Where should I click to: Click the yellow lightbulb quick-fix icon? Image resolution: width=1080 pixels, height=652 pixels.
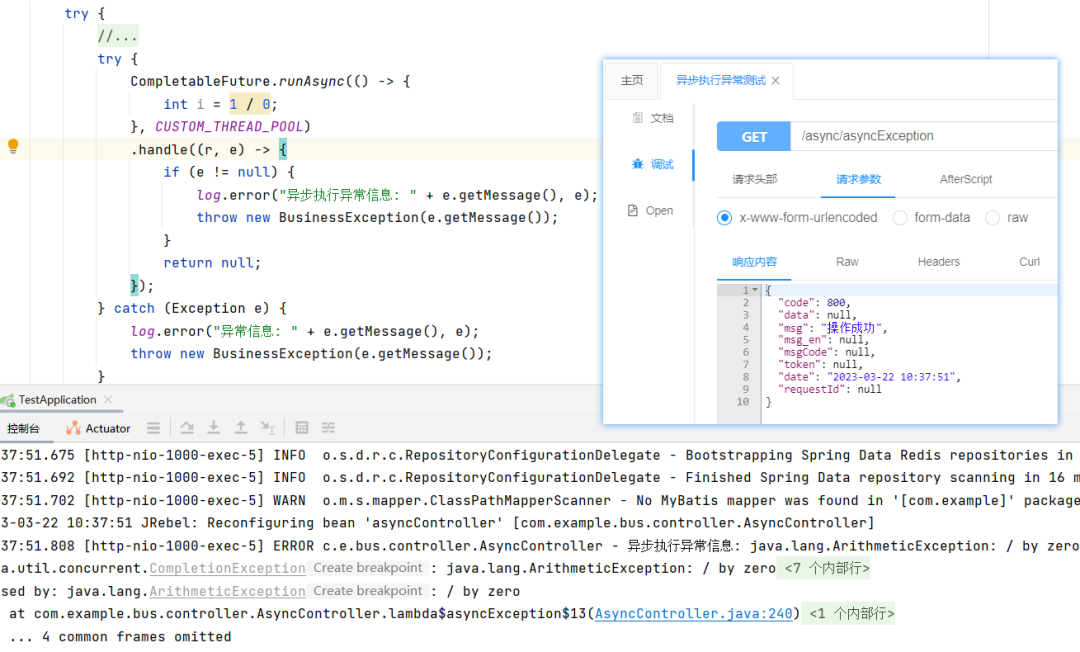[12, 146]
